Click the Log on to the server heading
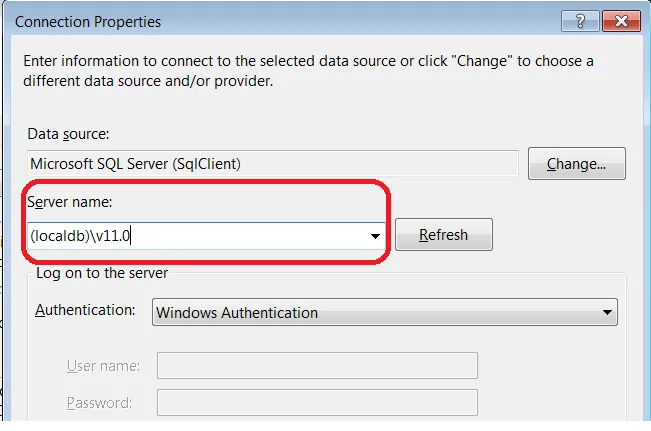651x431 pixels. click(x=102, y=272)
